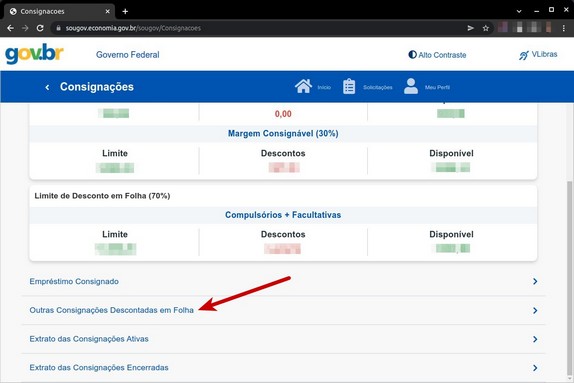Go back with Consignações arrow
Viewport: 574px width, 383px height.
pyautogui.click(x=47, y=87)
